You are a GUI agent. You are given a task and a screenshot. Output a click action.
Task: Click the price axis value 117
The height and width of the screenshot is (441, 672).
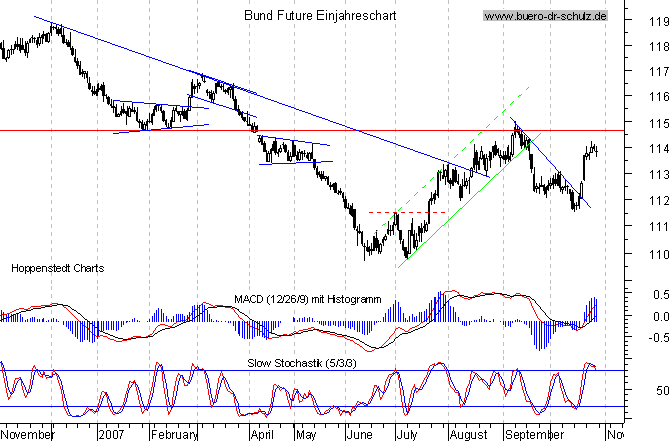point(659,72)
